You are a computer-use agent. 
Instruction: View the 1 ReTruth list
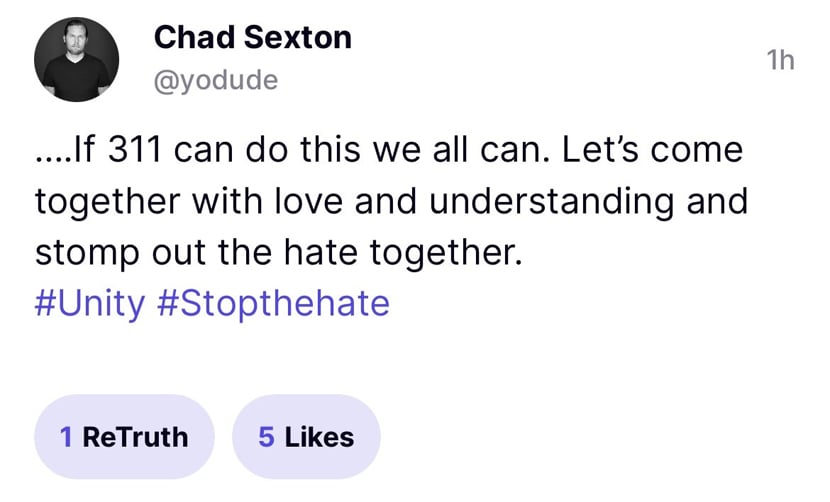(124, 437)
